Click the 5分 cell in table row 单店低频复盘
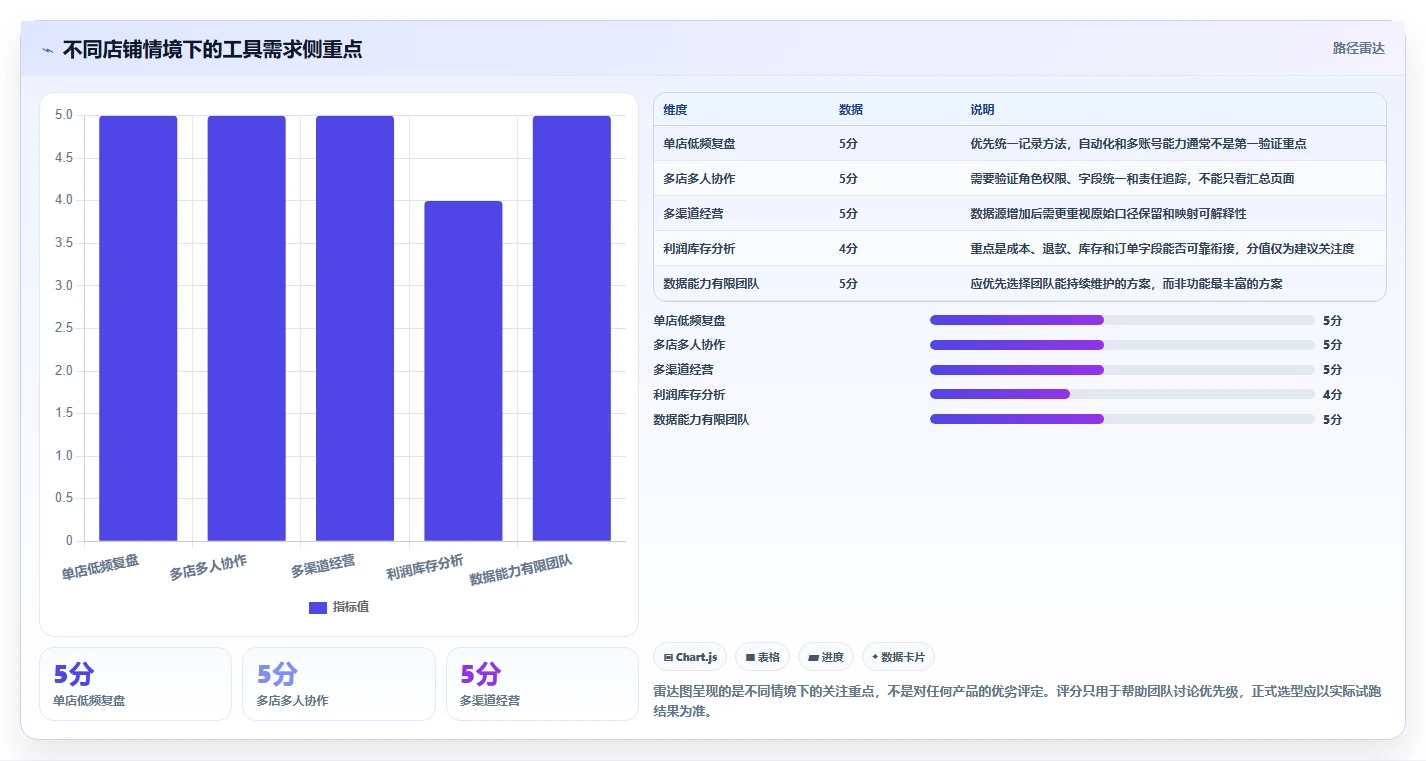This screenshot has height=761, width=1426. (848, 144)
